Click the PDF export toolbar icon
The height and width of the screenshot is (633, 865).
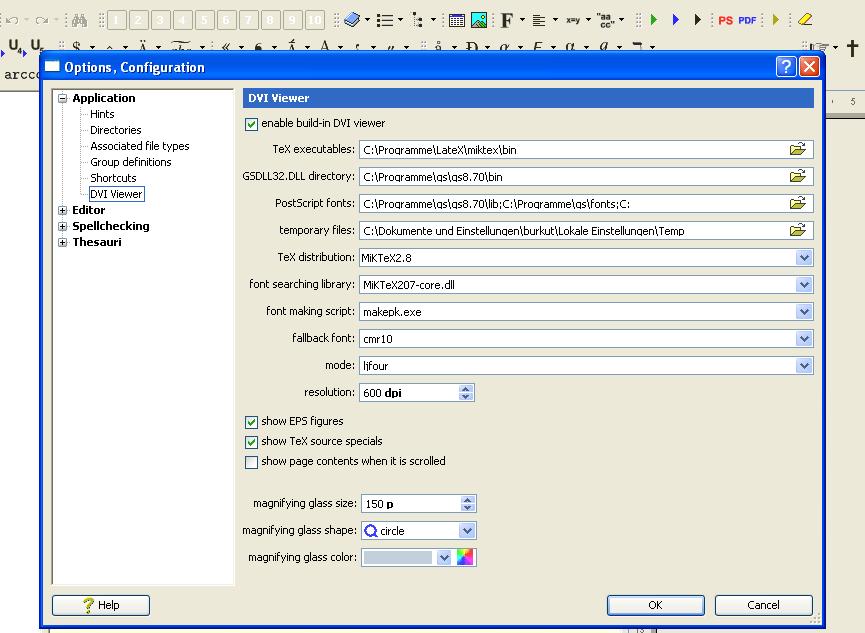coord(747,20)
